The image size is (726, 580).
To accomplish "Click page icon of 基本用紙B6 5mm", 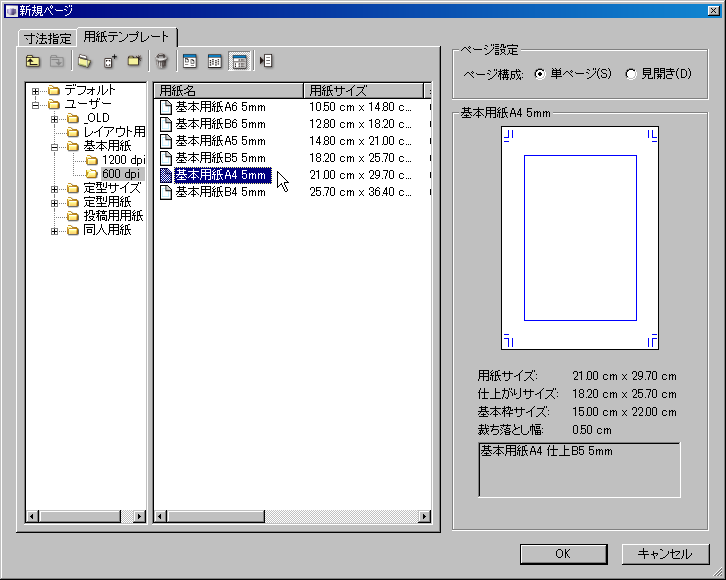I will [x=166, y=124].
